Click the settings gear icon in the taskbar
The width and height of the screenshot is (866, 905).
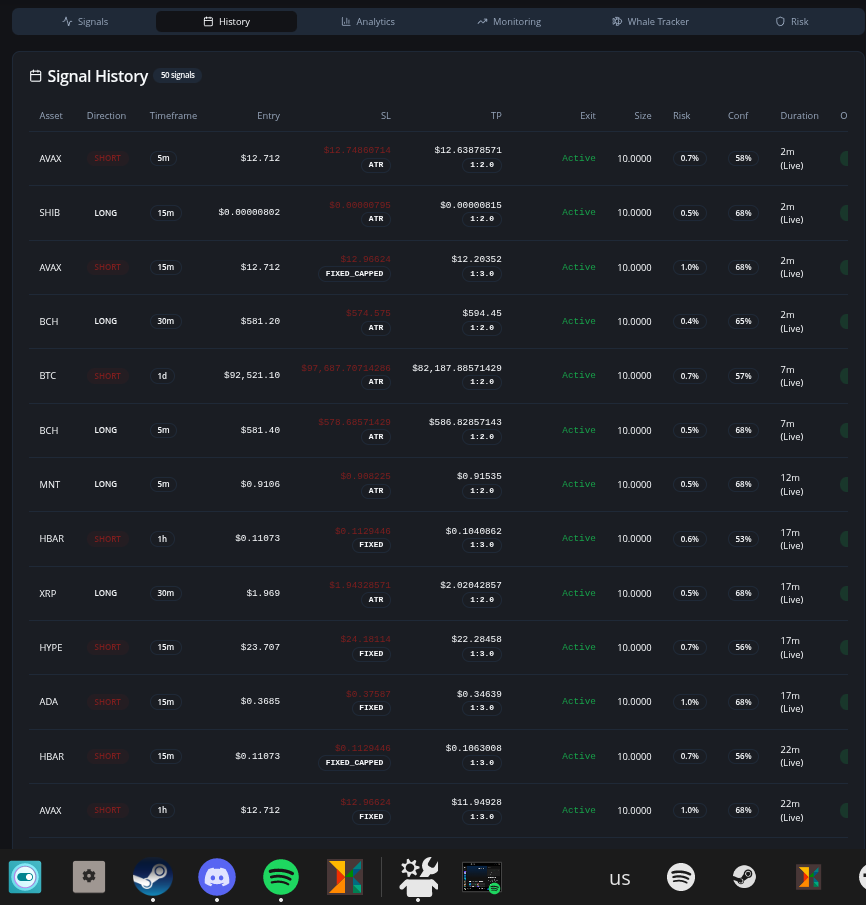point(88,876)
